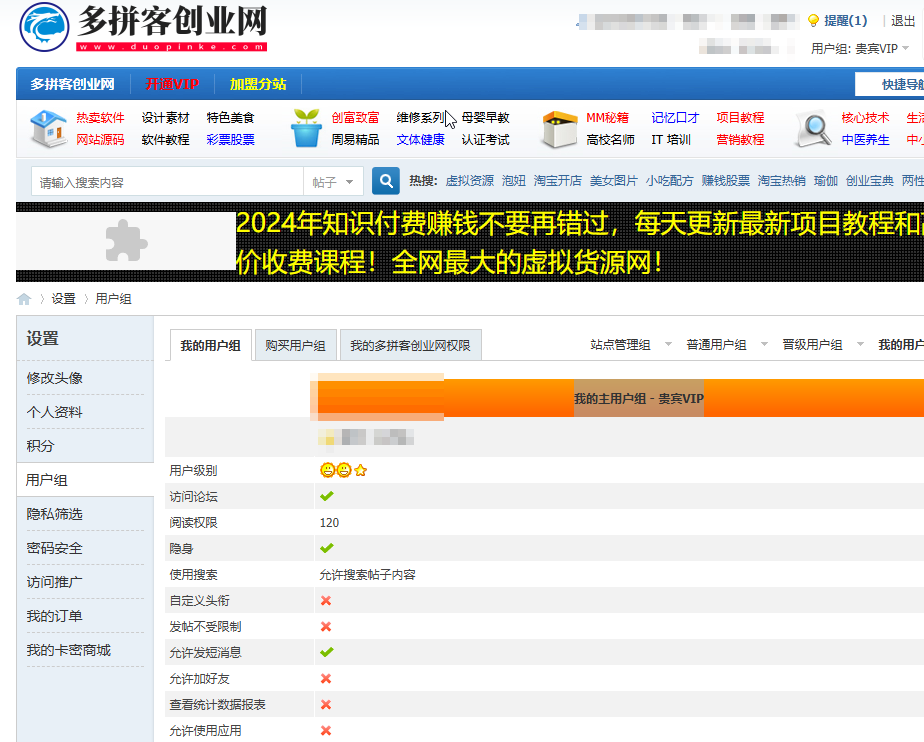Click the 请输入搜索内容 search field
This screenshot has height=742, width=924.
pos(167,182)
